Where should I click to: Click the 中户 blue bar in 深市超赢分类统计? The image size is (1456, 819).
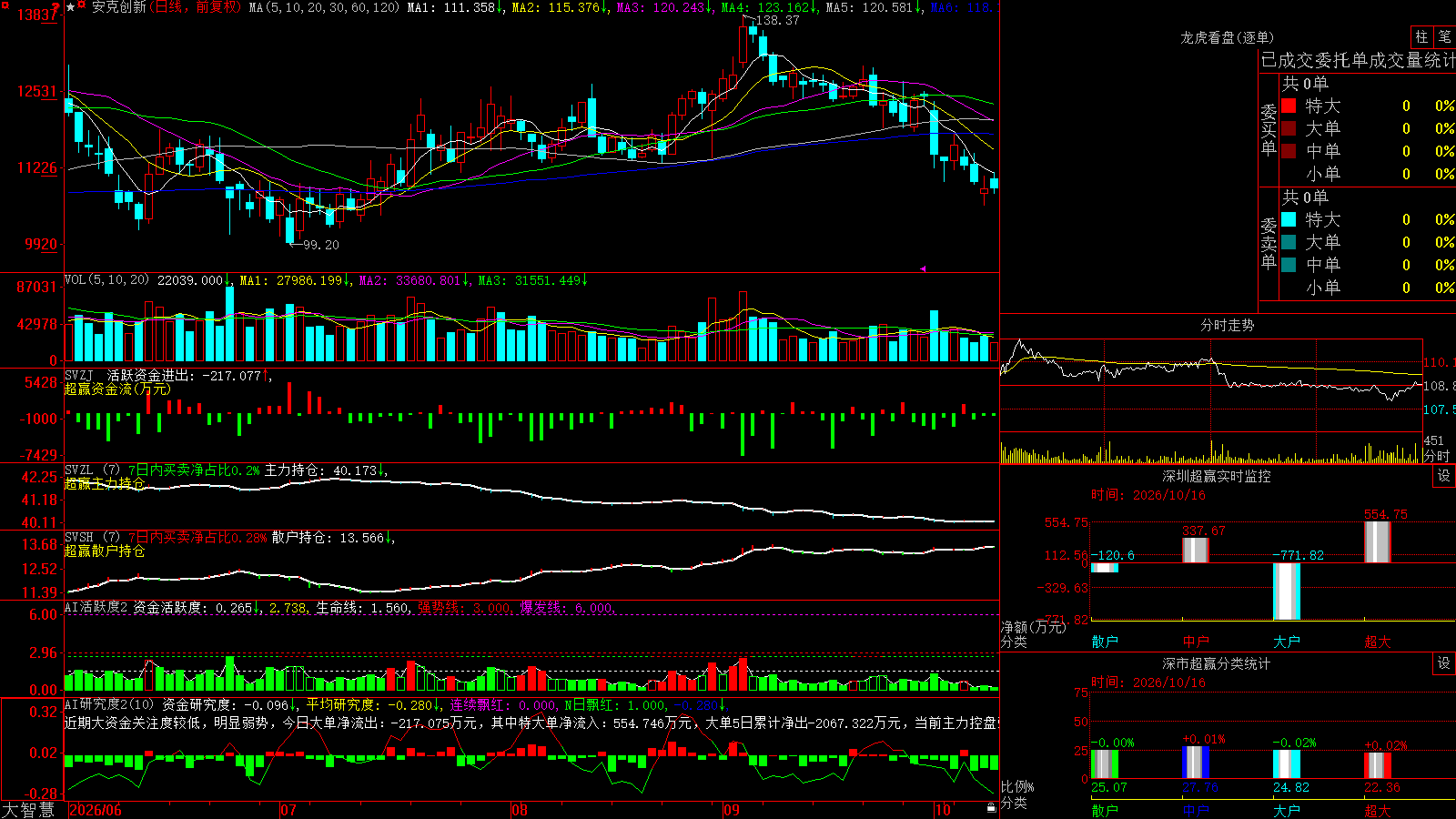pyautogui.click(x=1196, y=763)
